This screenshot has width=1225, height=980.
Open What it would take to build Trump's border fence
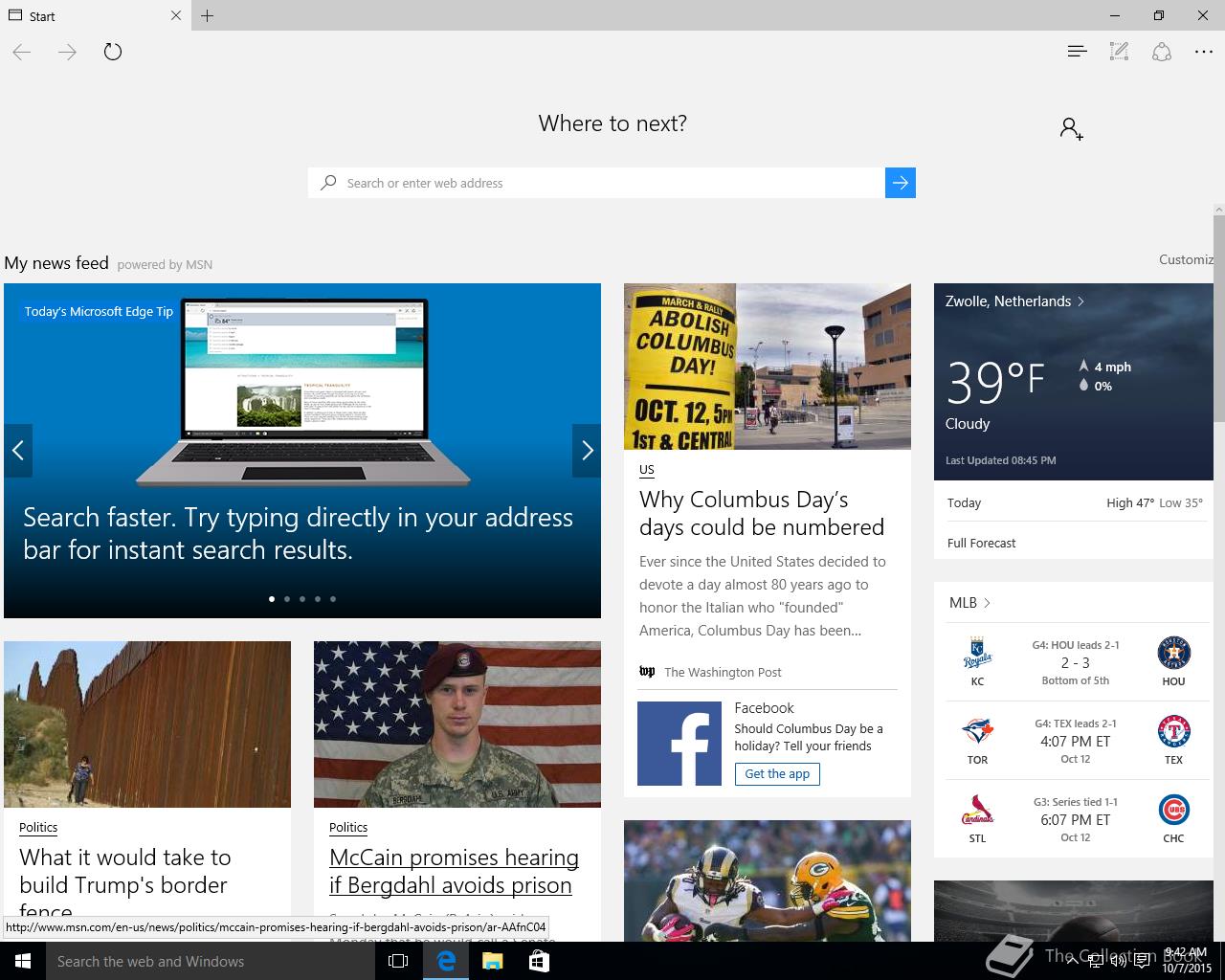[125, 884]
